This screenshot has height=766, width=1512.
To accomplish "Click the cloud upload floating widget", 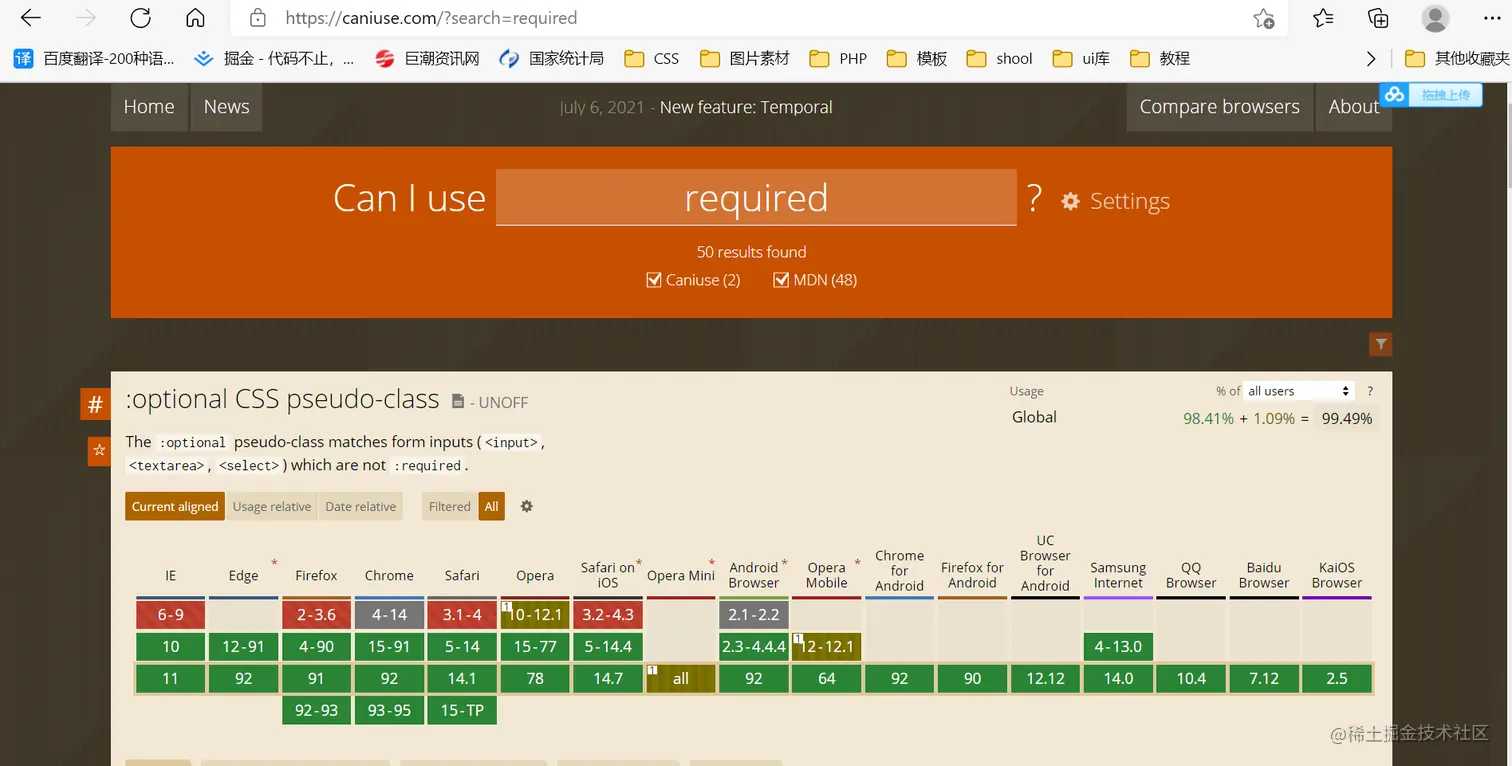I will (x=1430, y=95).
